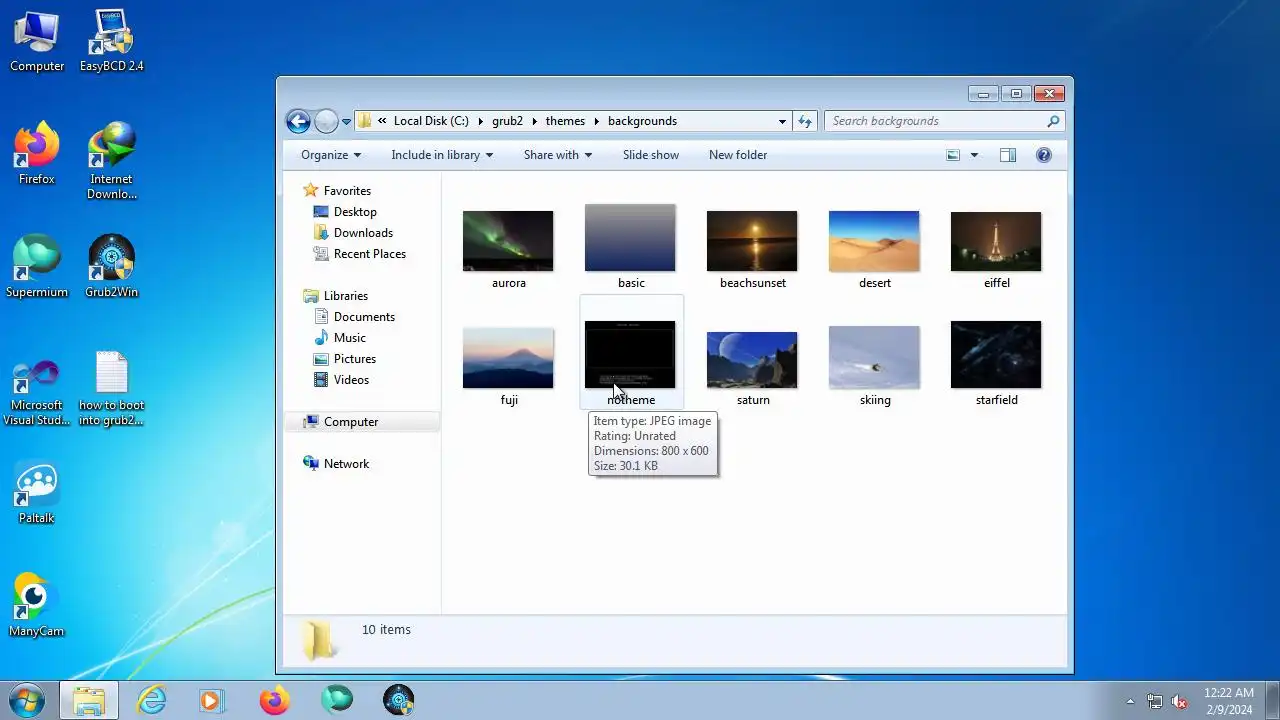
Task: Open Firefox from the taskbar
Action: (274, 700)
